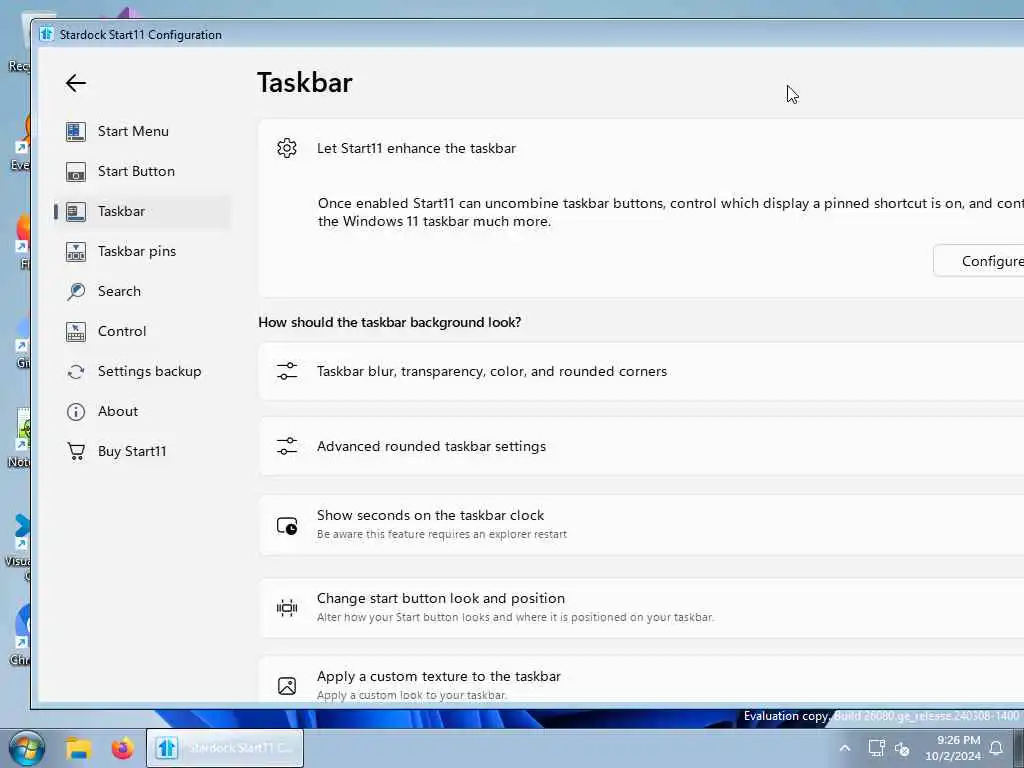This screenshot has width=1024, height=768.
Task: Show hidden tray icons chevron
Action: [844, 748]
